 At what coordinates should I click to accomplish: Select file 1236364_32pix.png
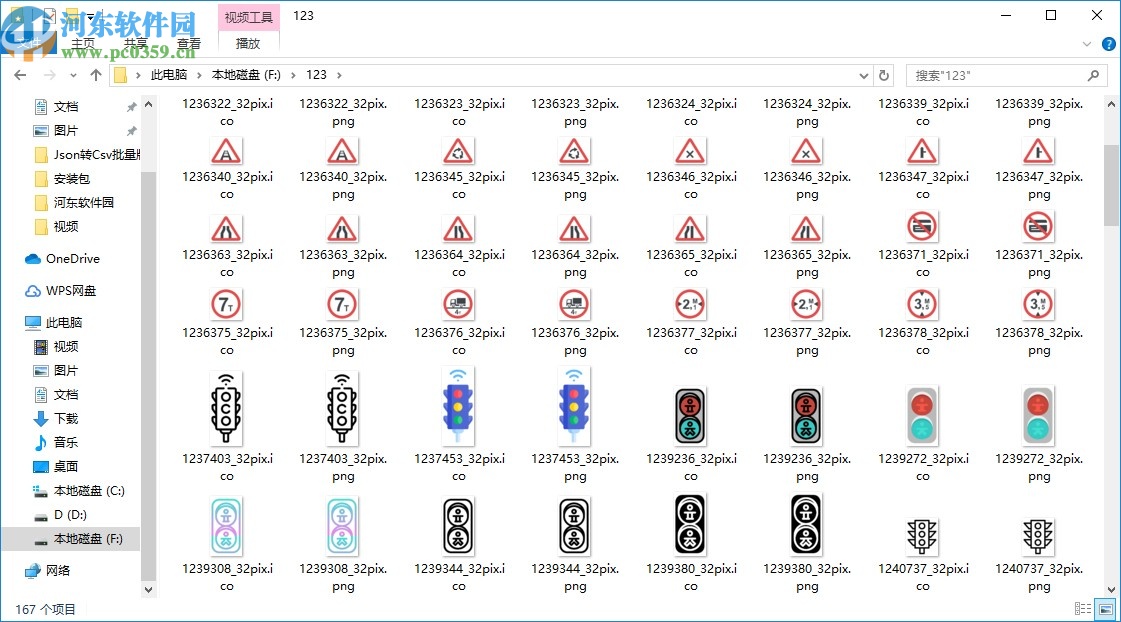click(575, 247)
